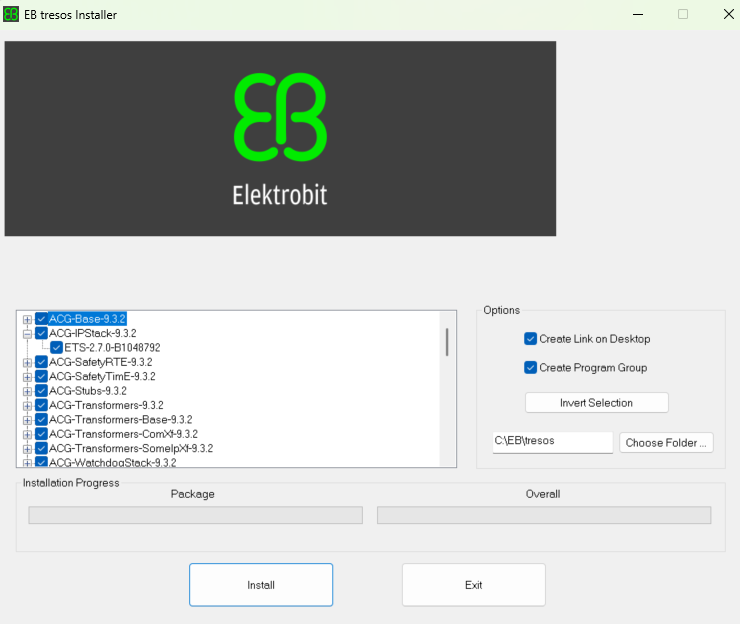Click the Elektrobit logo banner
The height and width of the screenshot is (624, 740).
pos(280,138)
